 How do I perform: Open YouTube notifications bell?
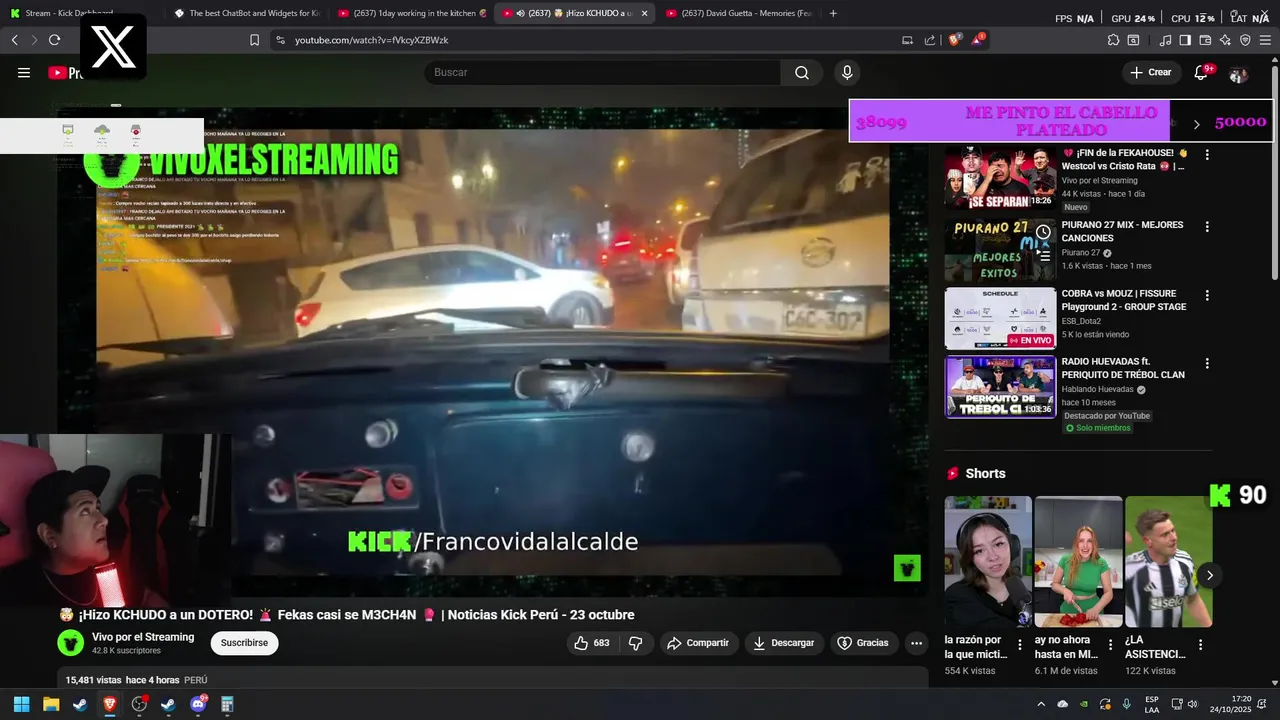click(1201, 72)
